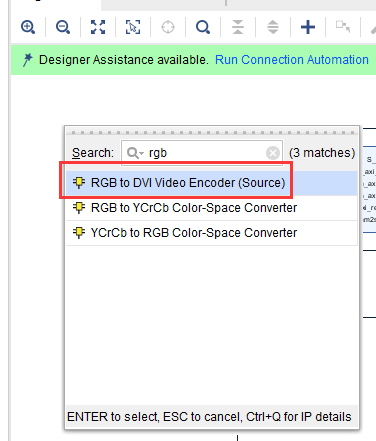The image size is (376, 441).
Task: Click the Zoom In toolbar icon
Action: coord(28,27)
